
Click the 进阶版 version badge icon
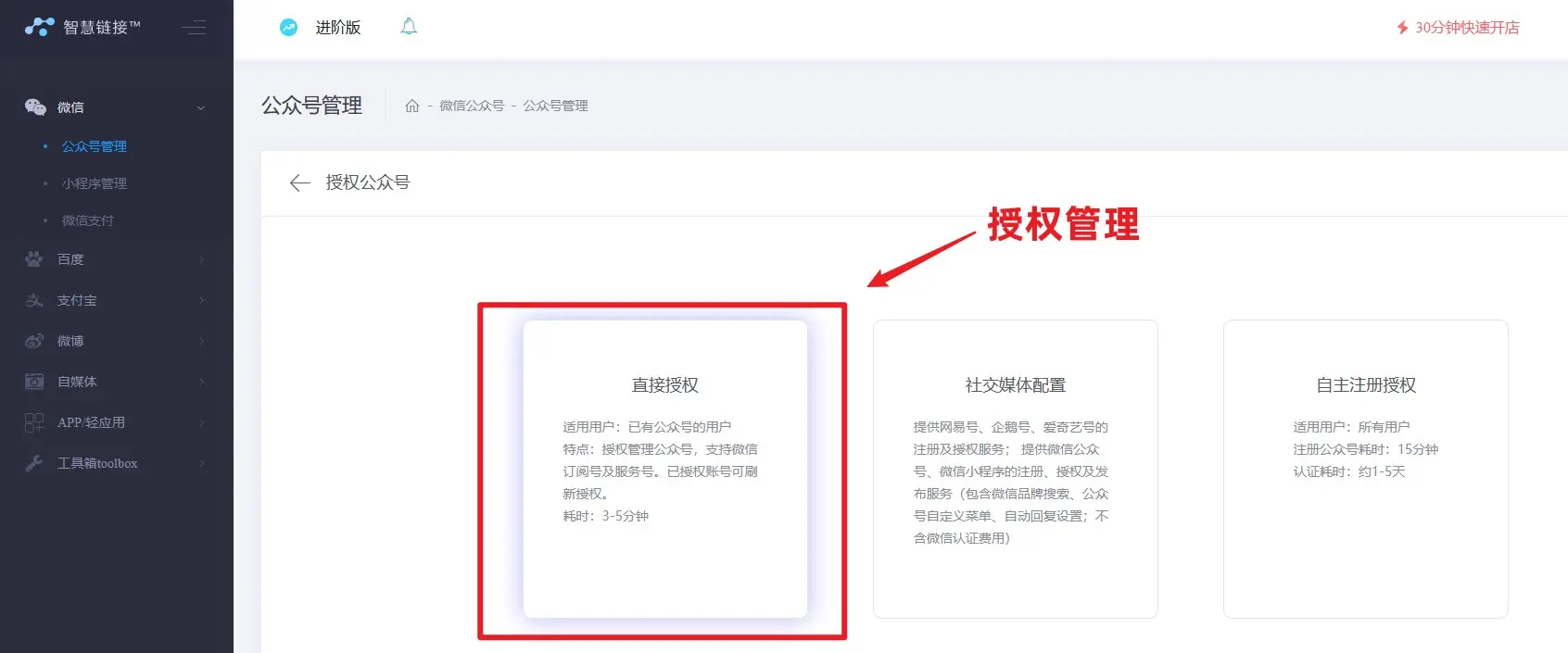(289, 28)
